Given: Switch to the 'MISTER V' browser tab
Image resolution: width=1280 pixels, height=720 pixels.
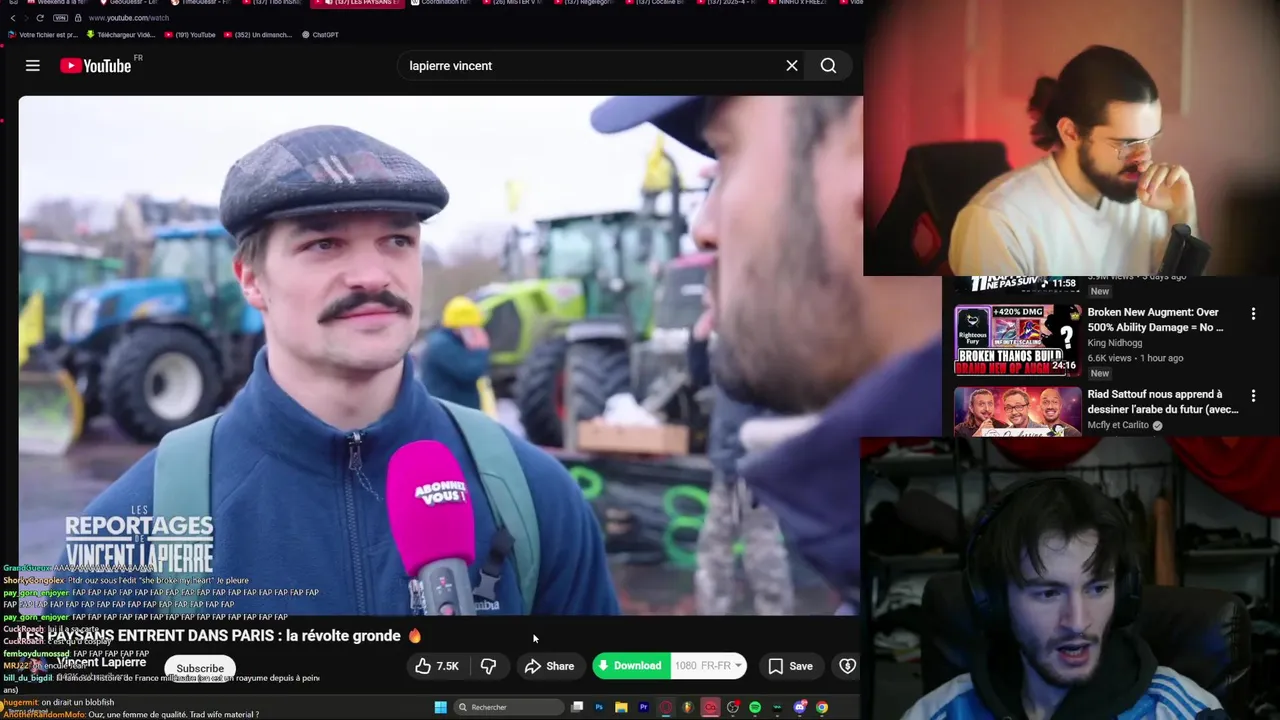Looking at the screenshot, I should coord(513,3).
